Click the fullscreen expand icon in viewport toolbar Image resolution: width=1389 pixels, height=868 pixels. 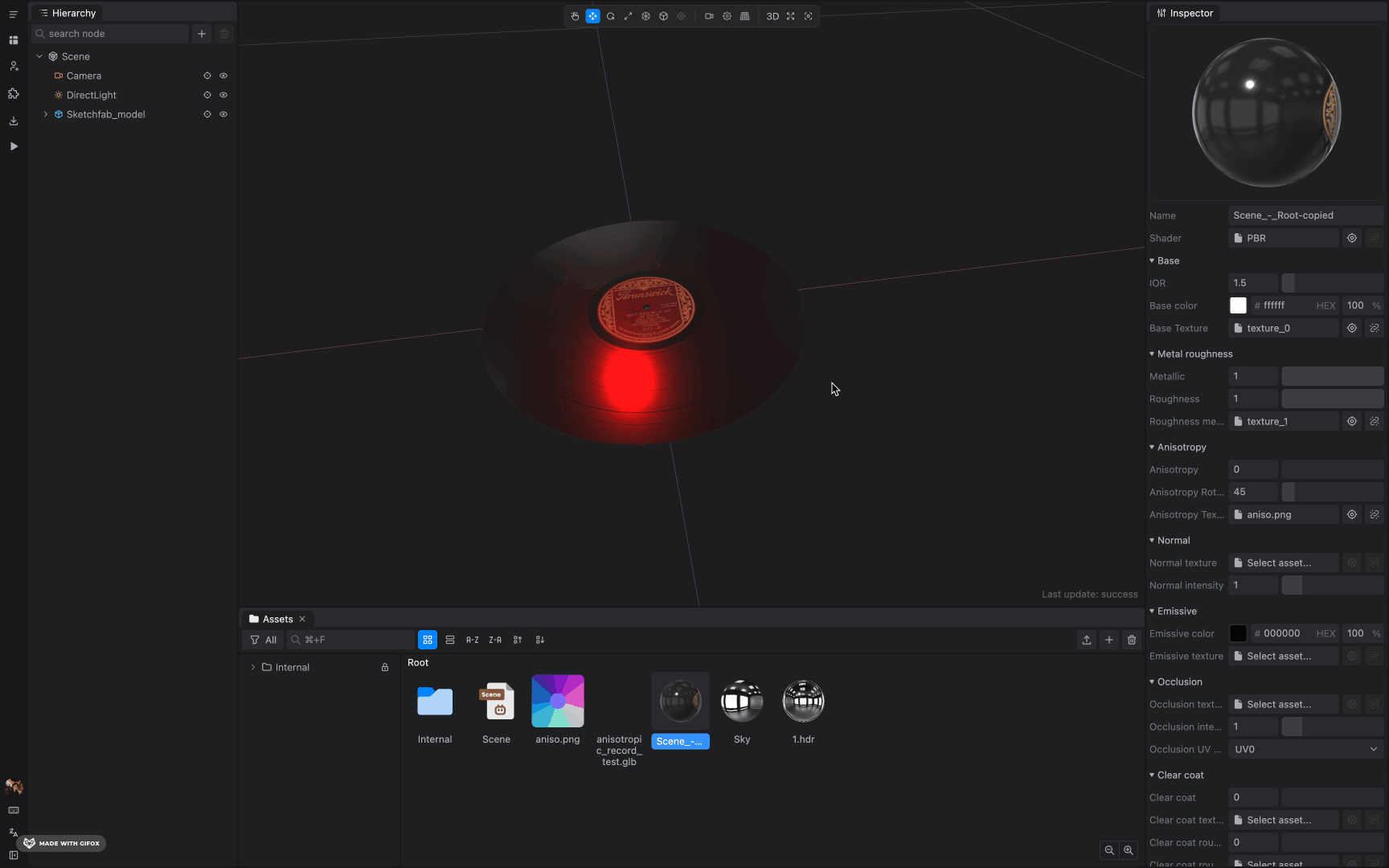790,16
